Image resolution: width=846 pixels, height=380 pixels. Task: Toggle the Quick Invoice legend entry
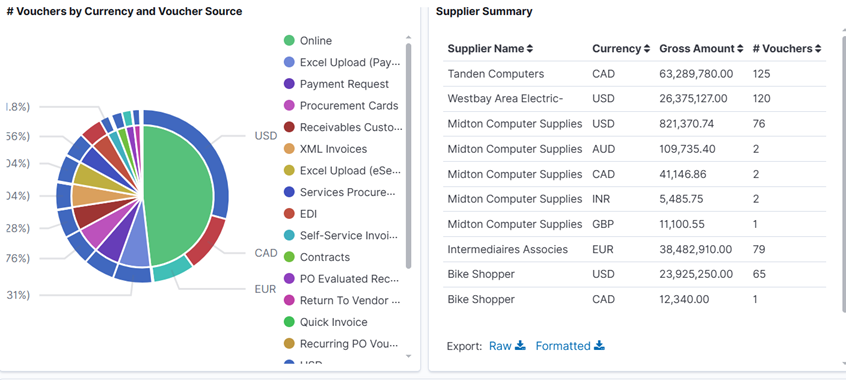(x=325, y=322)
